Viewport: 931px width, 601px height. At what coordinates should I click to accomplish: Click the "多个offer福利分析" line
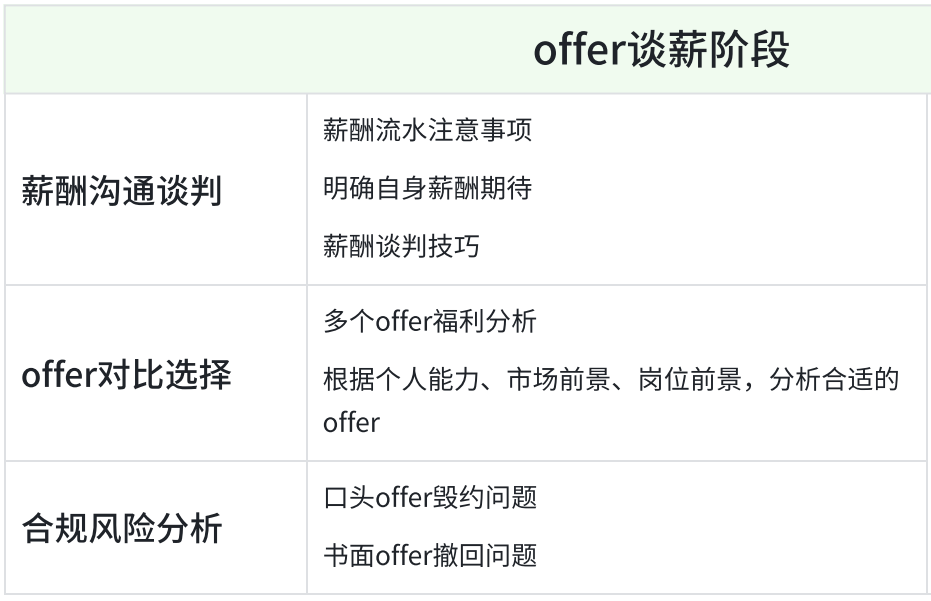(x=429, y=322)
